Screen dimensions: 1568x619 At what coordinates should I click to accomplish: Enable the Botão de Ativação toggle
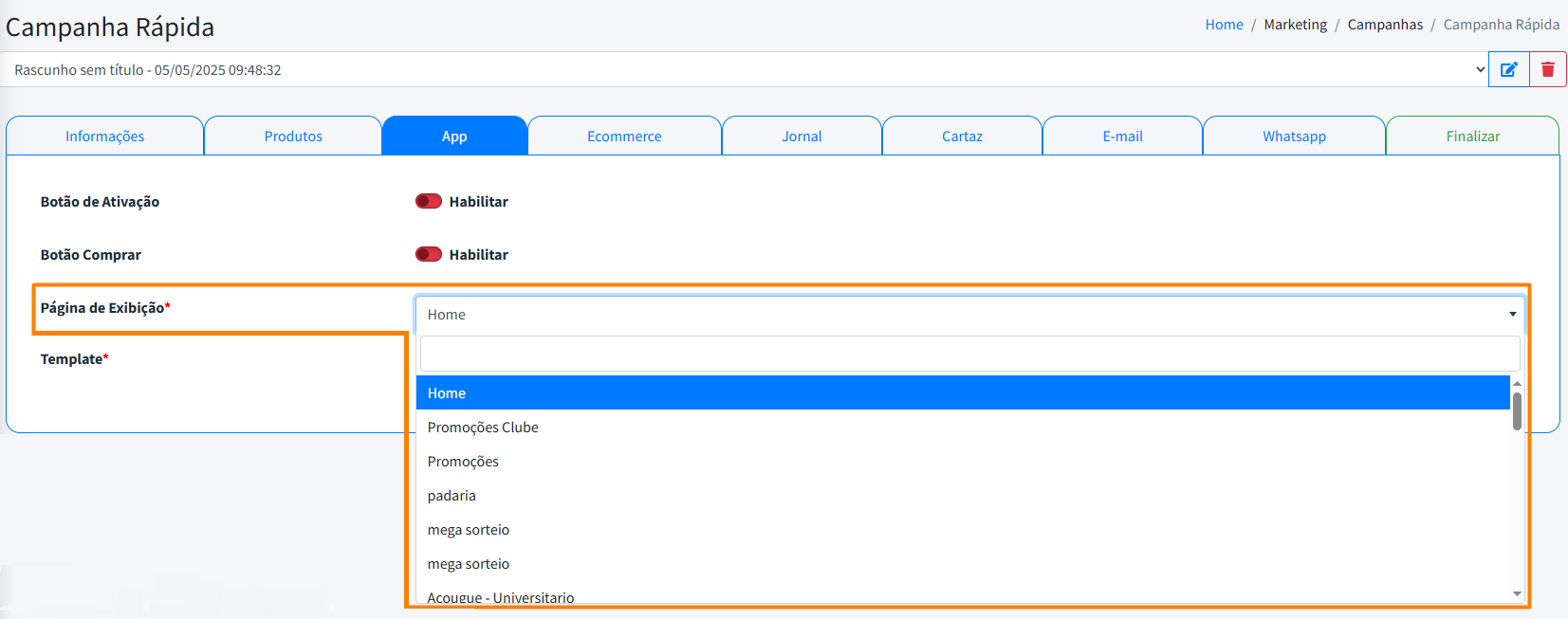point(429,201)
